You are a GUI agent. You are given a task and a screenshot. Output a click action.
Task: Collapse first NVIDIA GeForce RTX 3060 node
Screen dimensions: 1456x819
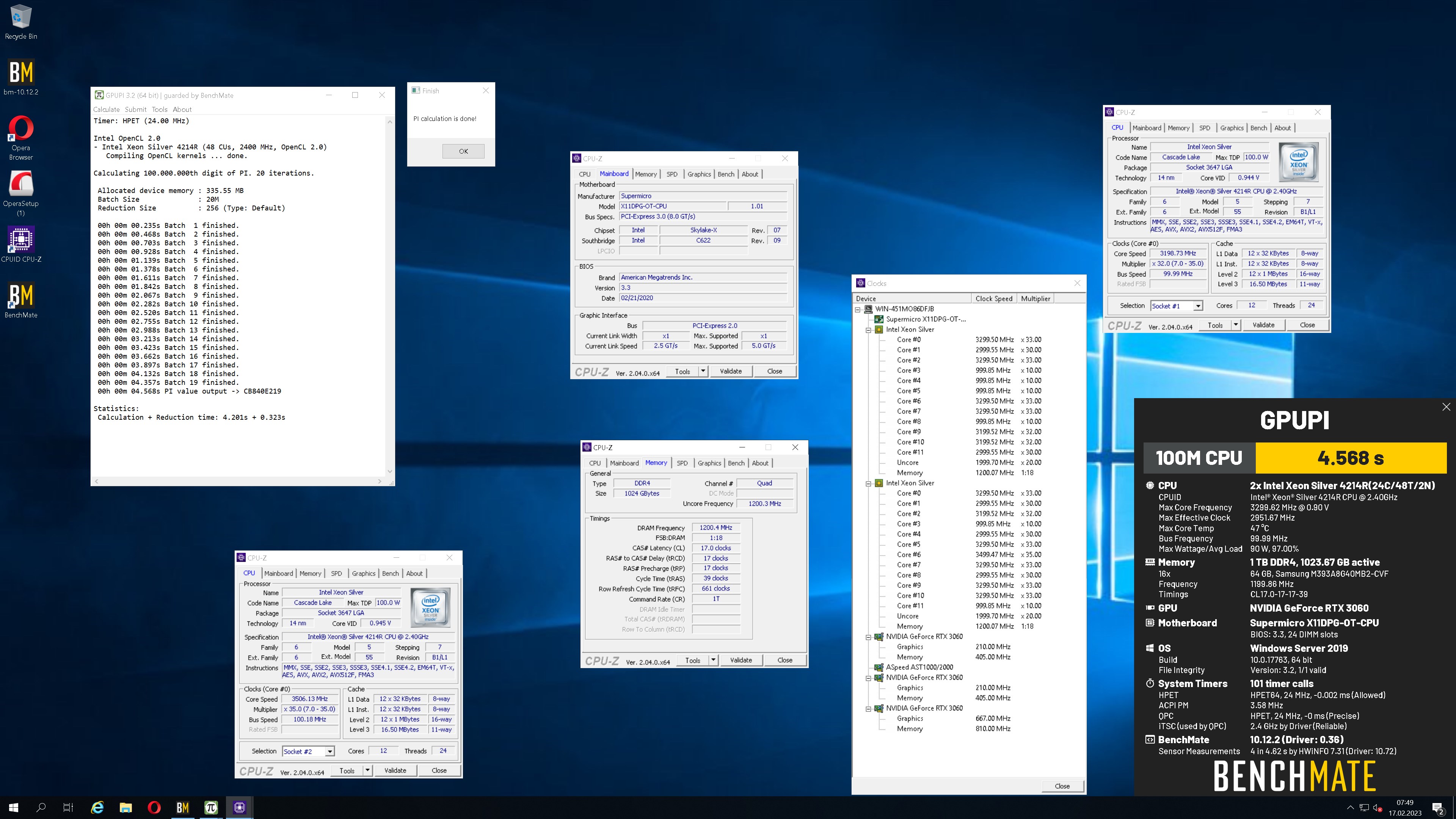868,637
